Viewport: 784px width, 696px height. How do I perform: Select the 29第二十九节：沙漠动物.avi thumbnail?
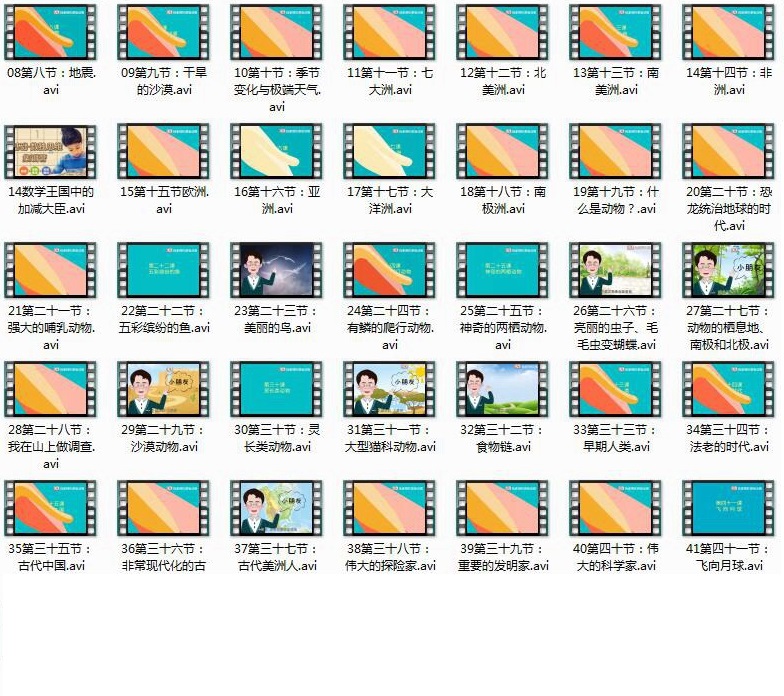pyautogui.click(x=164, y=389)
